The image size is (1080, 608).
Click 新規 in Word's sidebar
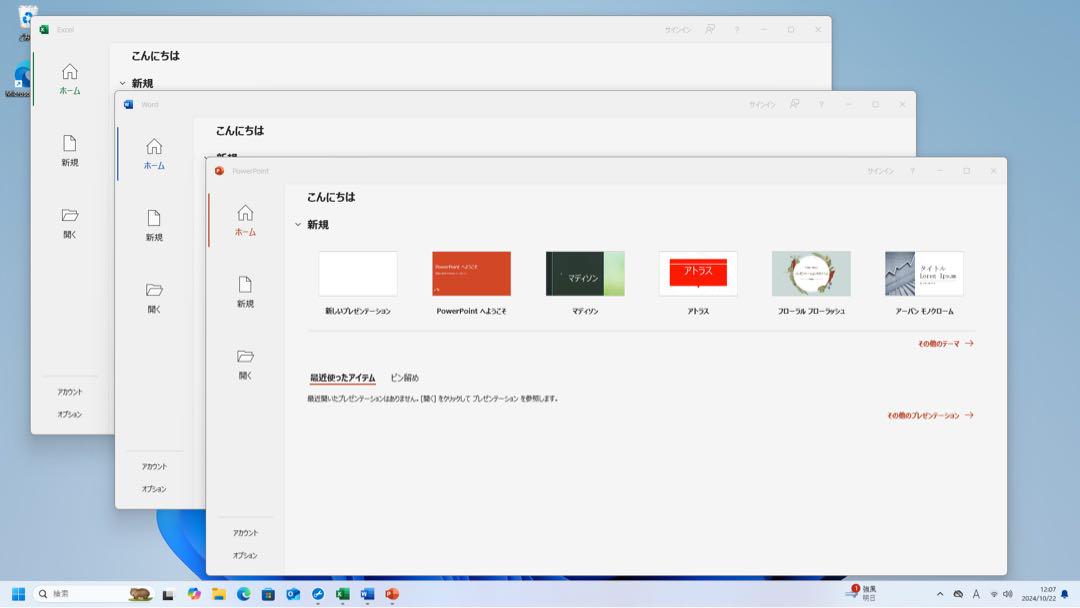point(154,226)
